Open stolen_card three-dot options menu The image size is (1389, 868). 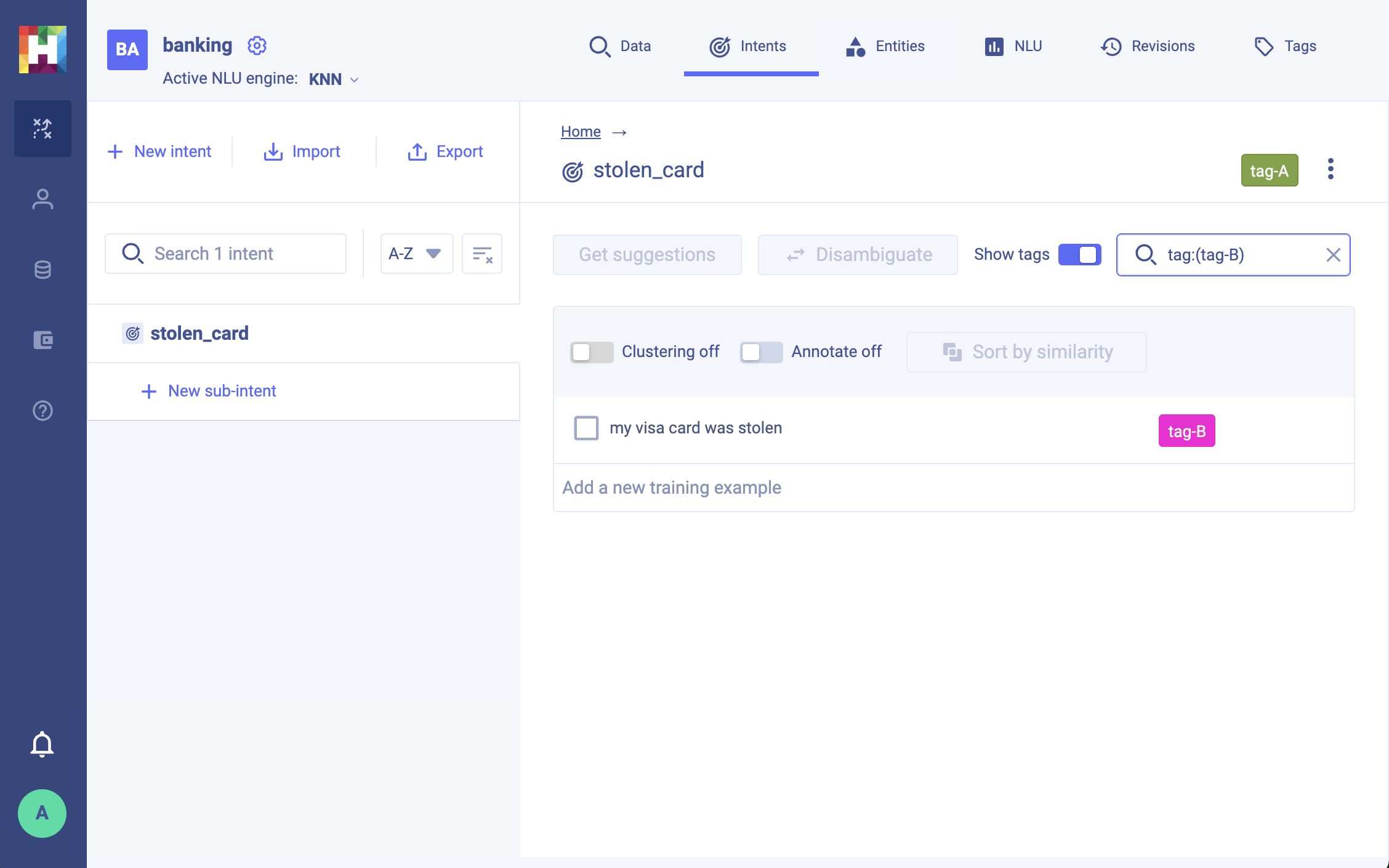click(1331, 169)
